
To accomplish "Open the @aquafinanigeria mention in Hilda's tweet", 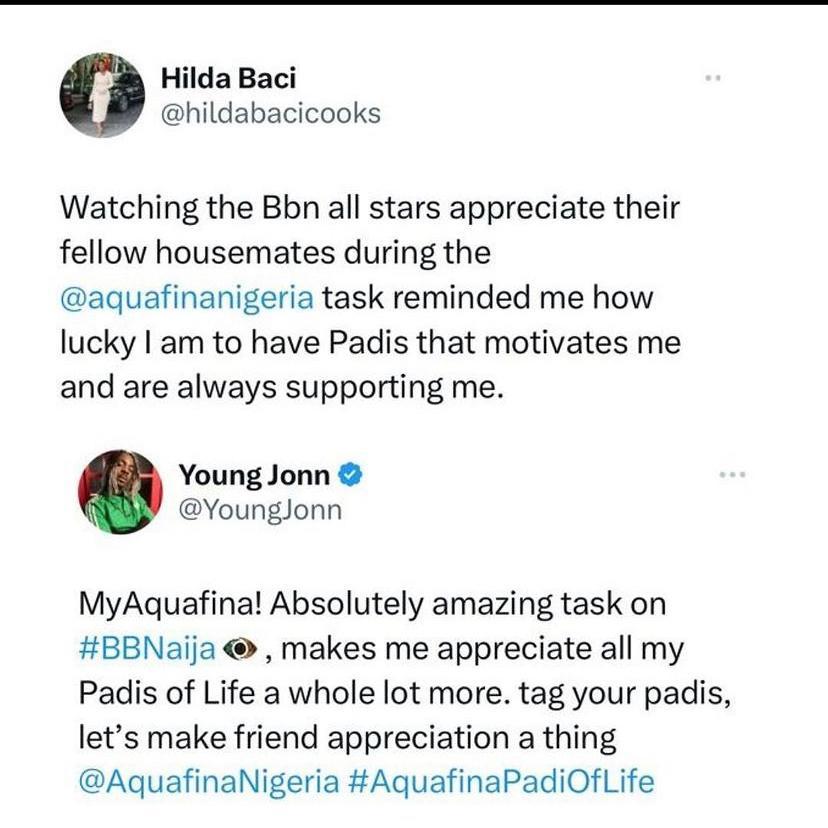I will tap(187, 298).
